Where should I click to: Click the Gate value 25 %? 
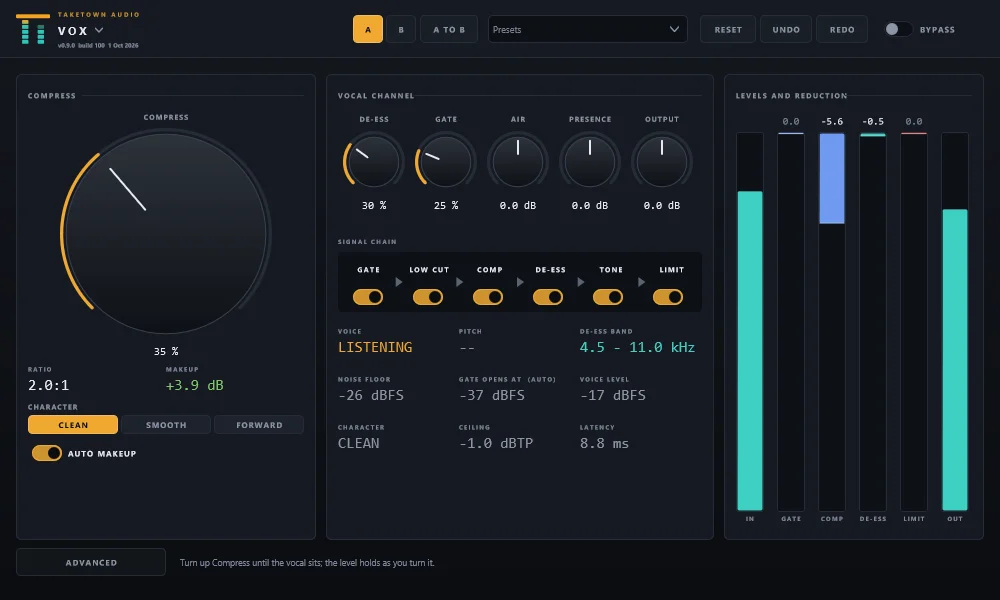click(446, 205)
